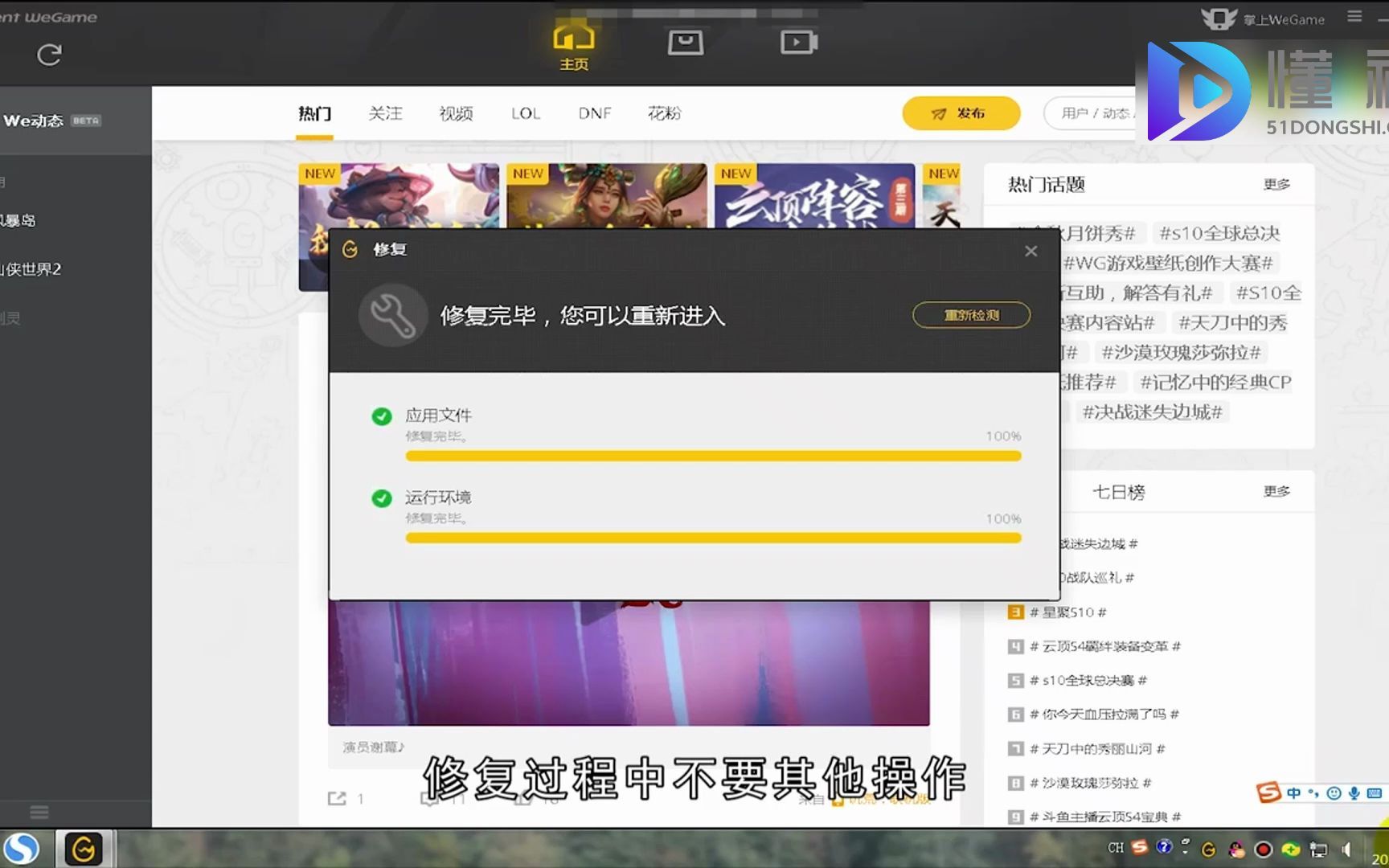Image resolution: width=1389 pixels, height=868 pixels.
Task: Open the purple video post image
Action: [x=629, y=662]
